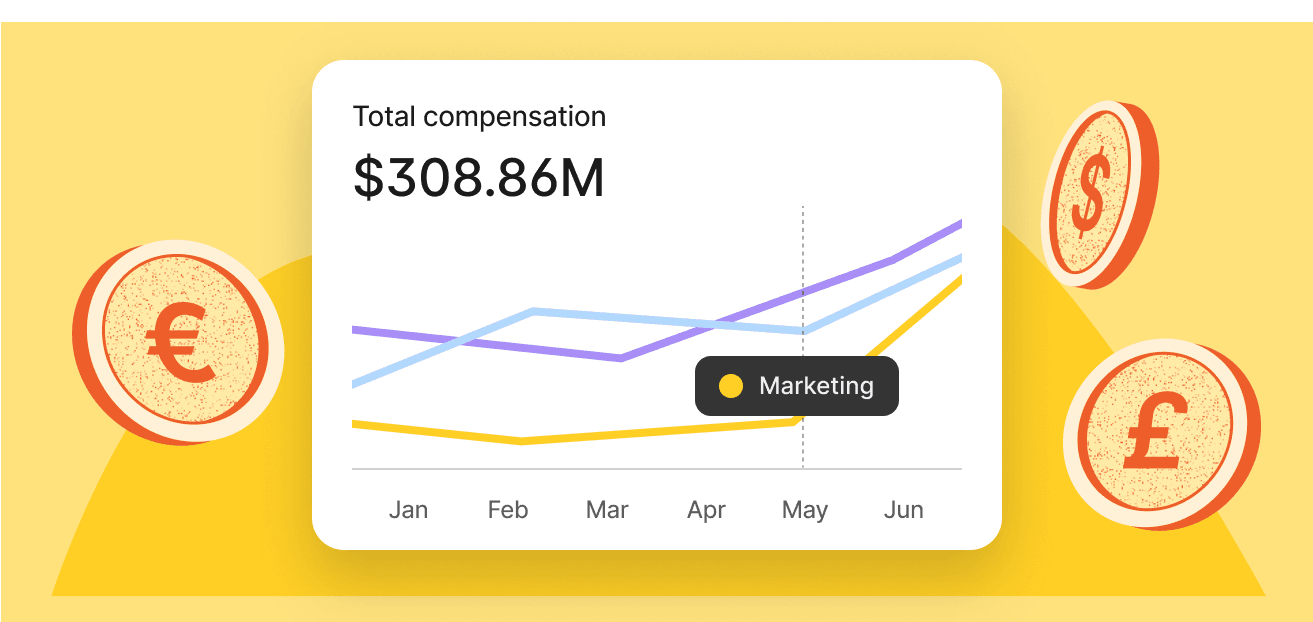Select the Jan month label
Image resolution: width=1313 pixels, height=622 pixels.
click(x=408, y=510)
